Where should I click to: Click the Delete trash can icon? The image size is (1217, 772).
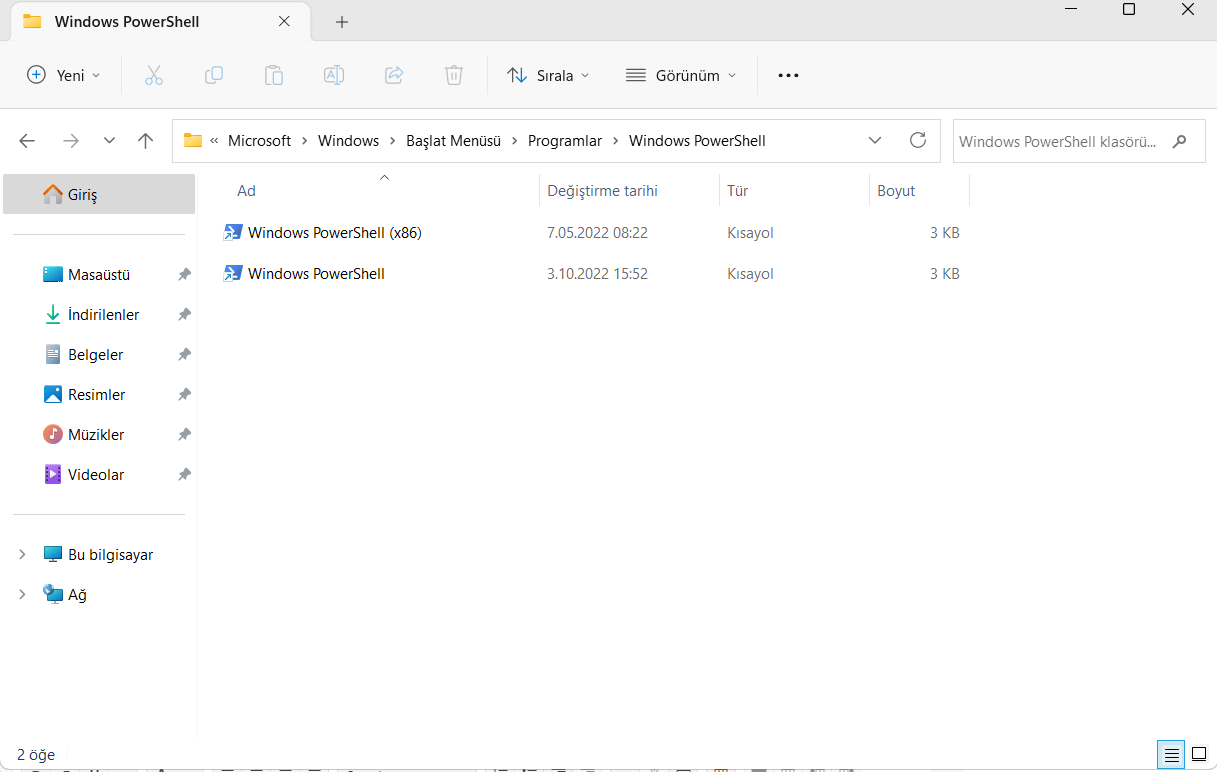(x=454, y=75)
